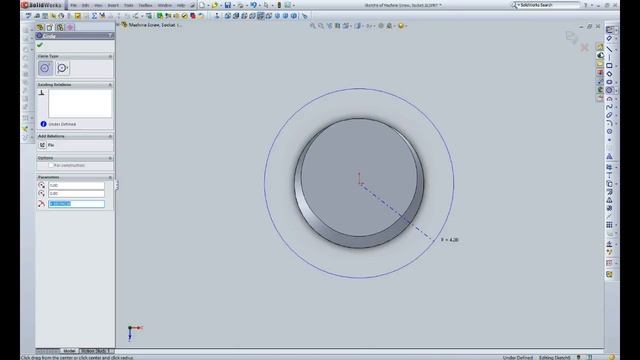The image size is (640, 360).
Task: Click the Exit Sketch icon atop sketch toolbar
Action: coord(609,30)
